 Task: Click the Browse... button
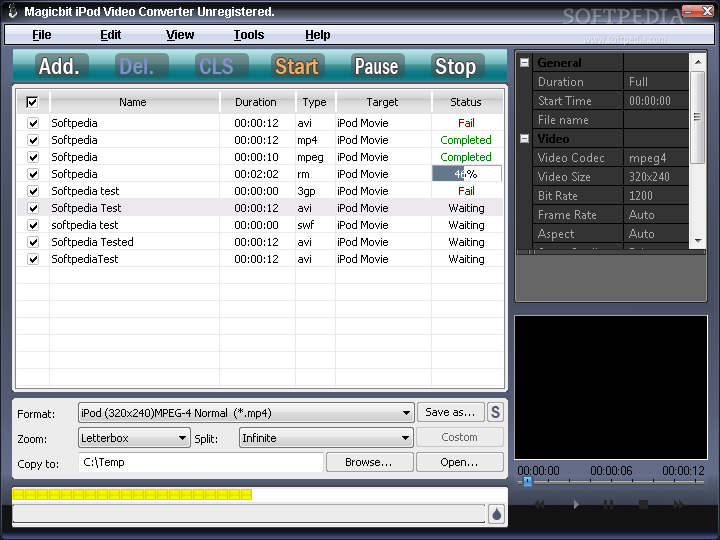pos(369,462)
